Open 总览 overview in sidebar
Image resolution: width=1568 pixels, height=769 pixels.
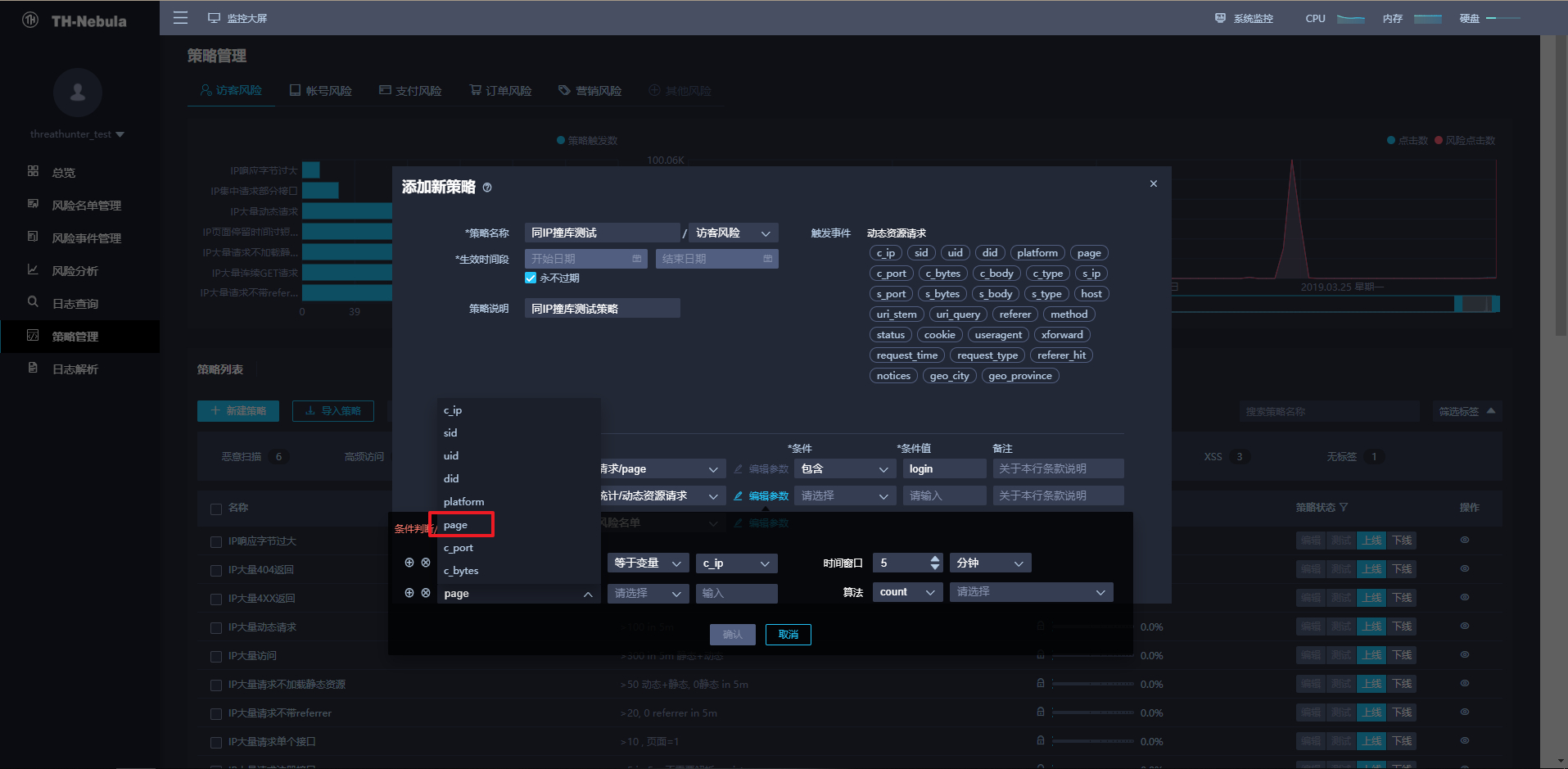(x=64, y=172)
